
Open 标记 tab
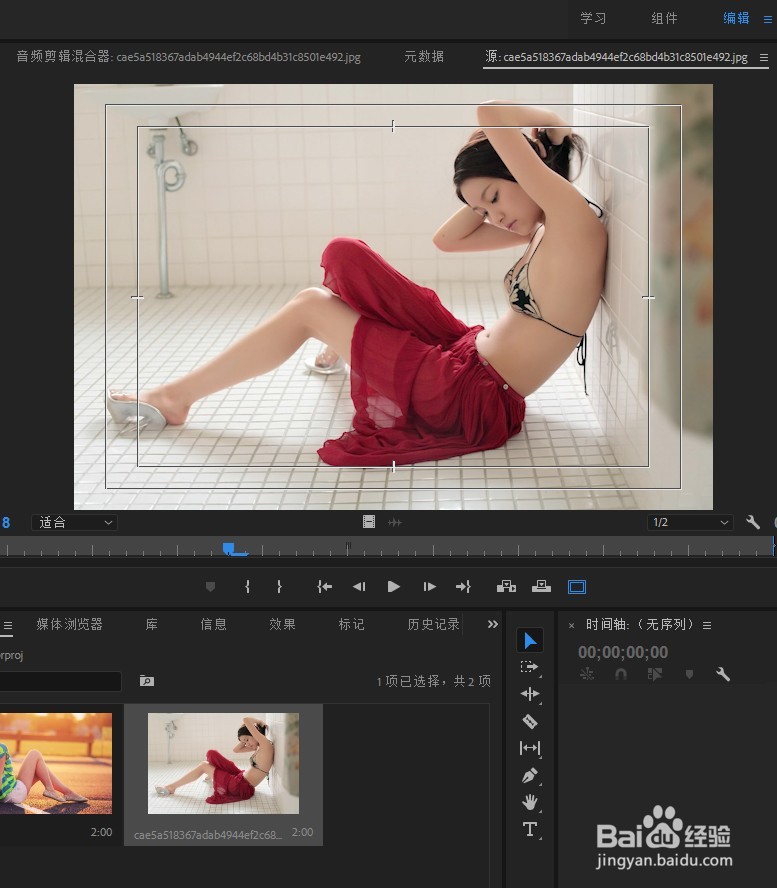point(352,624)
